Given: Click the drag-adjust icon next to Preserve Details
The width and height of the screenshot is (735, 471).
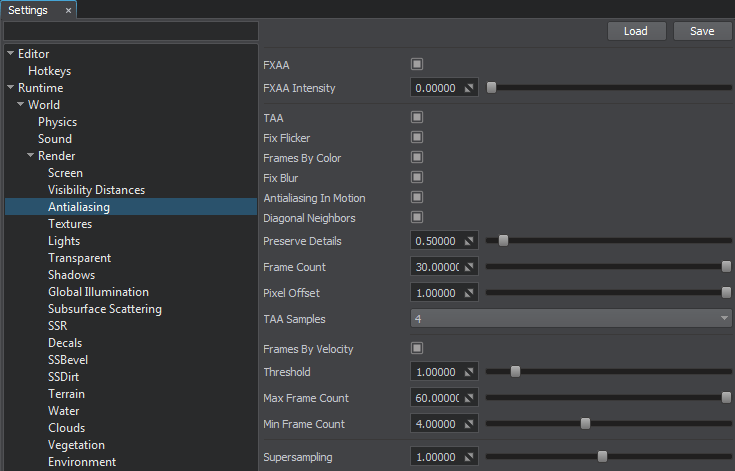Looking at the screenshot, I should 470,241.
